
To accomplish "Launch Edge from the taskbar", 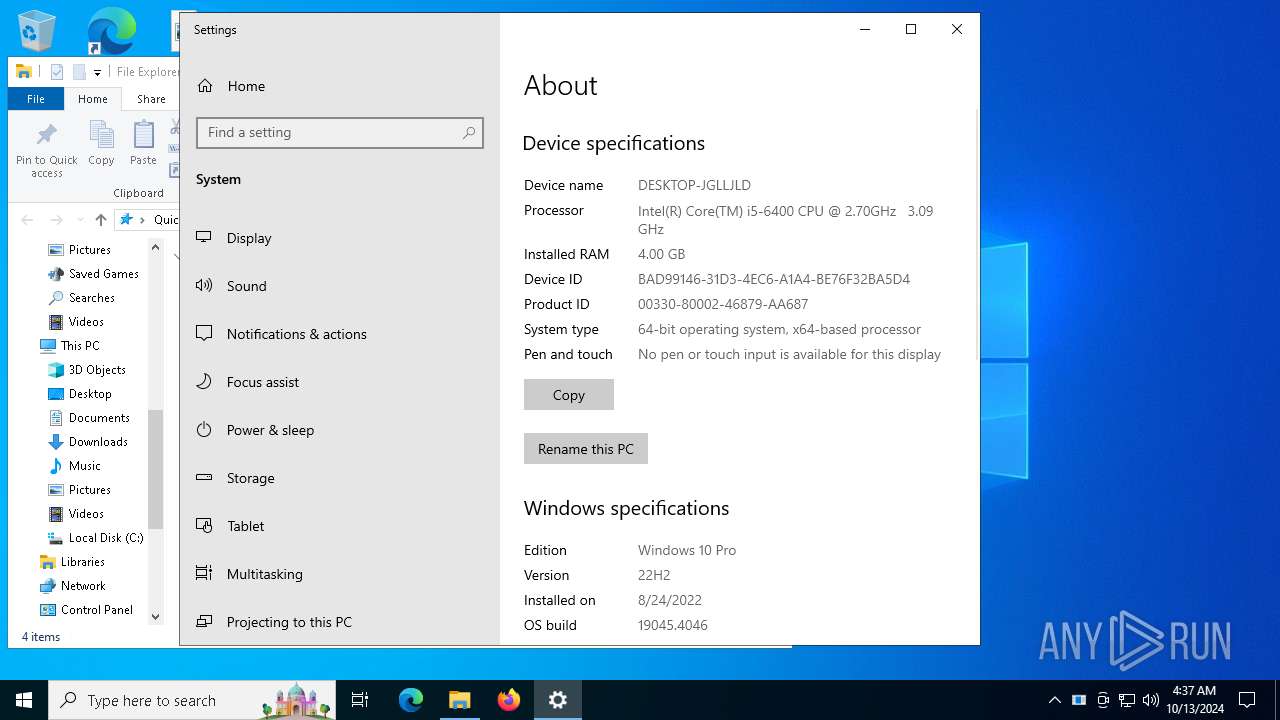I will [411, 700].
